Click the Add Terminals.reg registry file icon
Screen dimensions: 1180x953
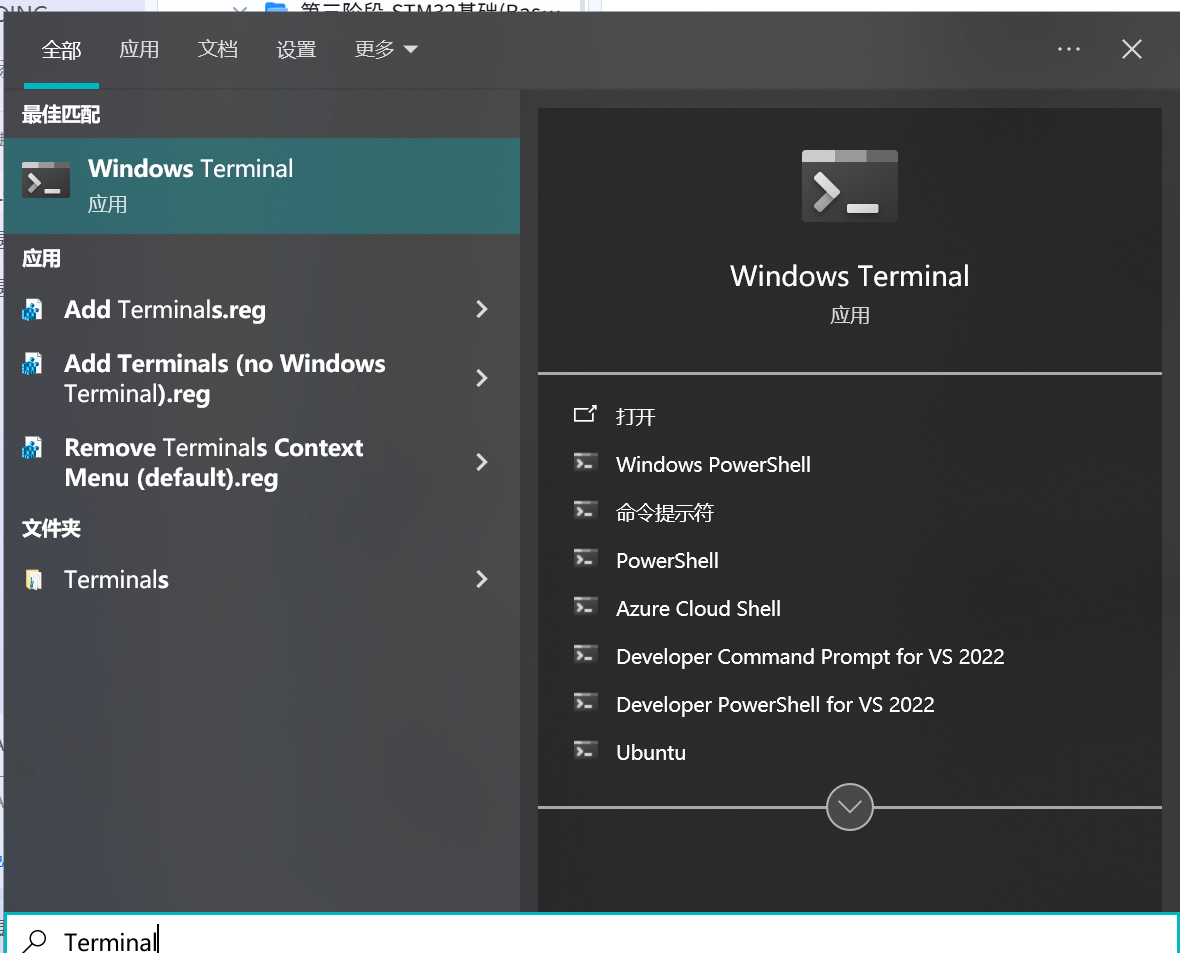click(x=32, y=309)
